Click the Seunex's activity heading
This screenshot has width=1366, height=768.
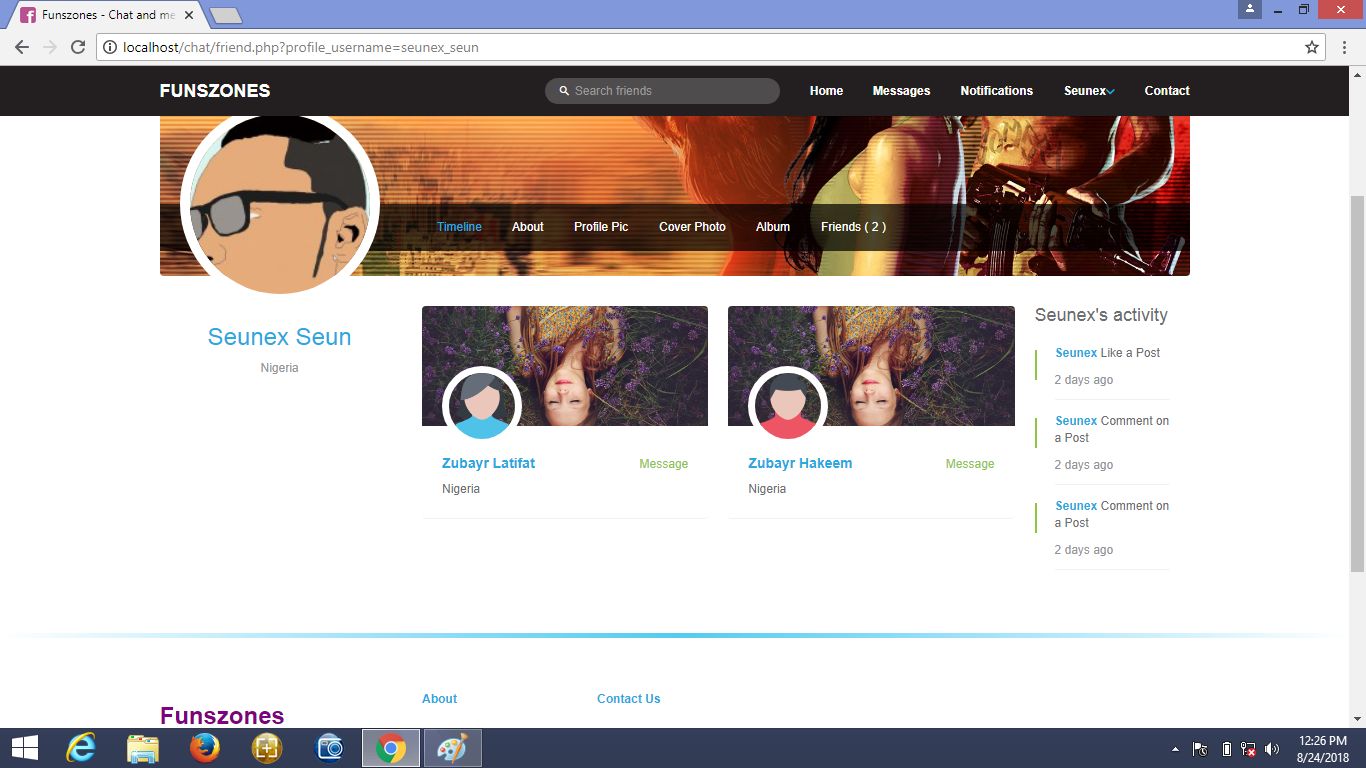(x=1101, y=315)
